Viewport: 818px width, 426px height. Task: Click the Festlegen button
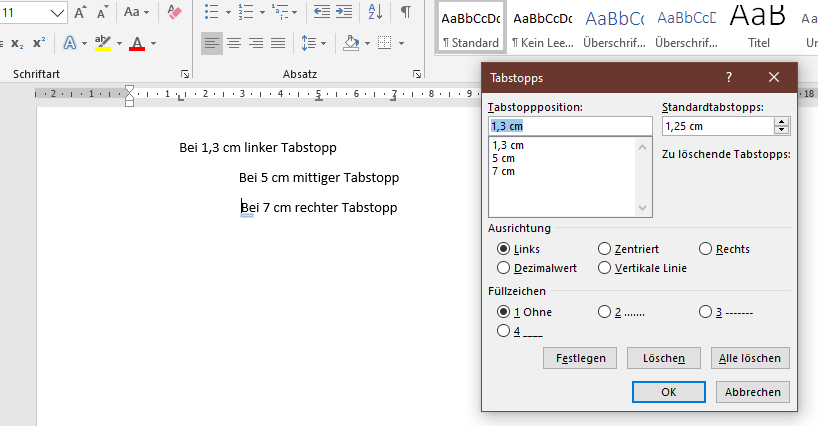580,358
